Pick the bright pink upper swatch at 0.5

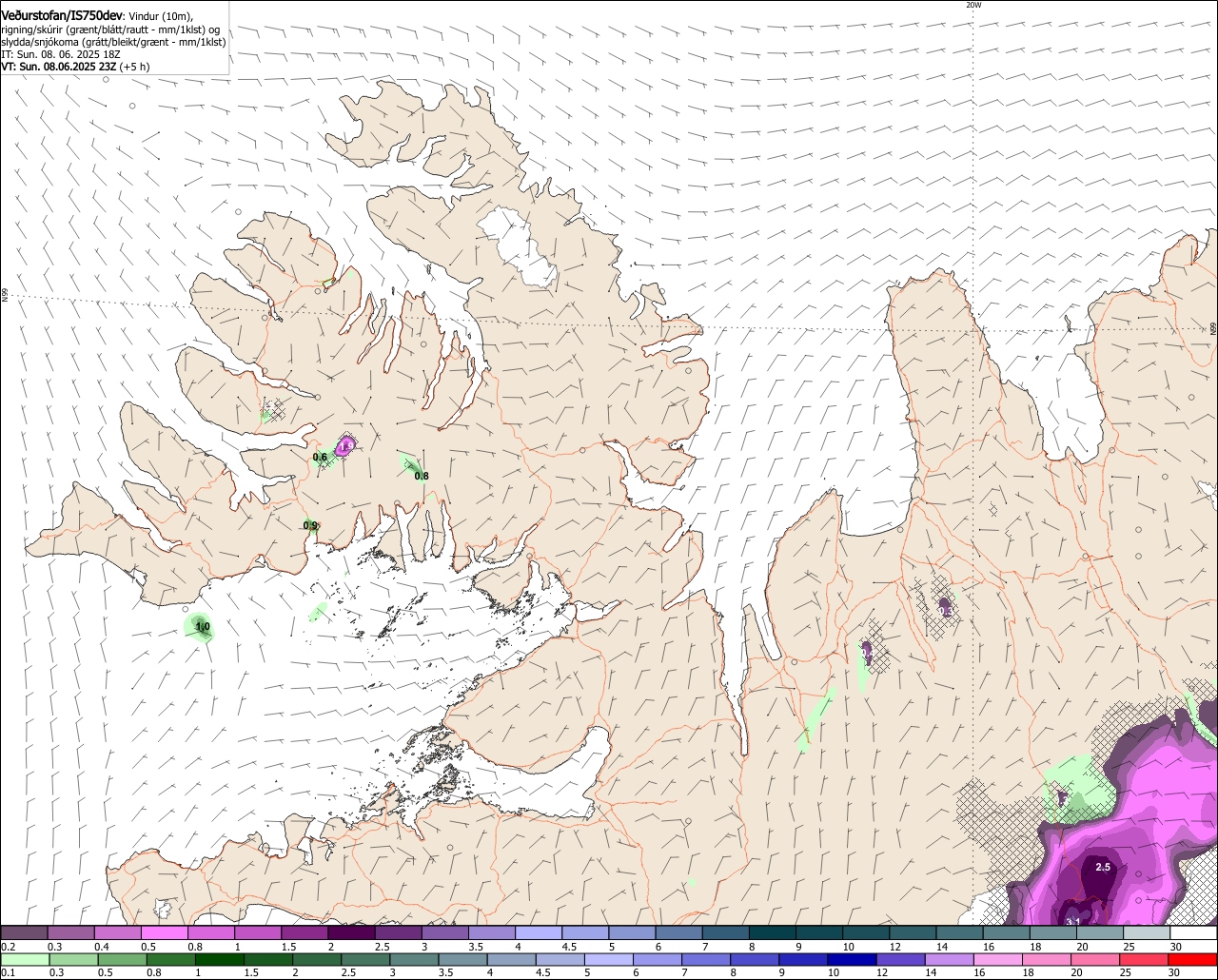(165, 933)
